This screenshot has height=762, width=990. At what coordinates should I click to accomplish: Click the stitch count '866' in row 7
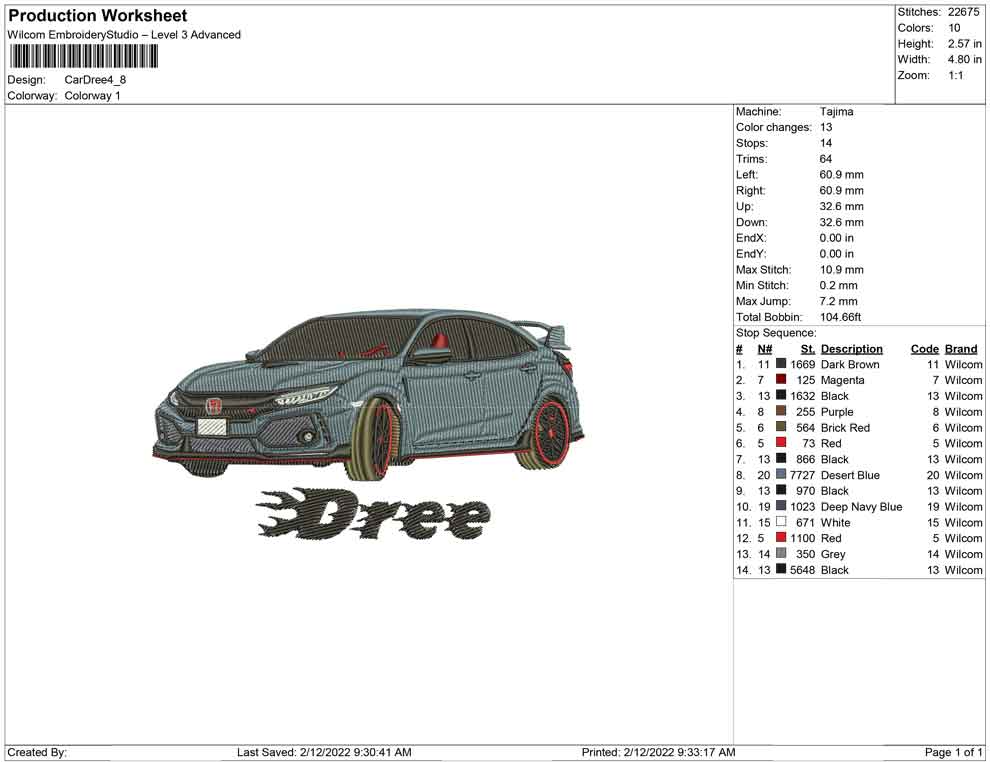coord(806,459)
